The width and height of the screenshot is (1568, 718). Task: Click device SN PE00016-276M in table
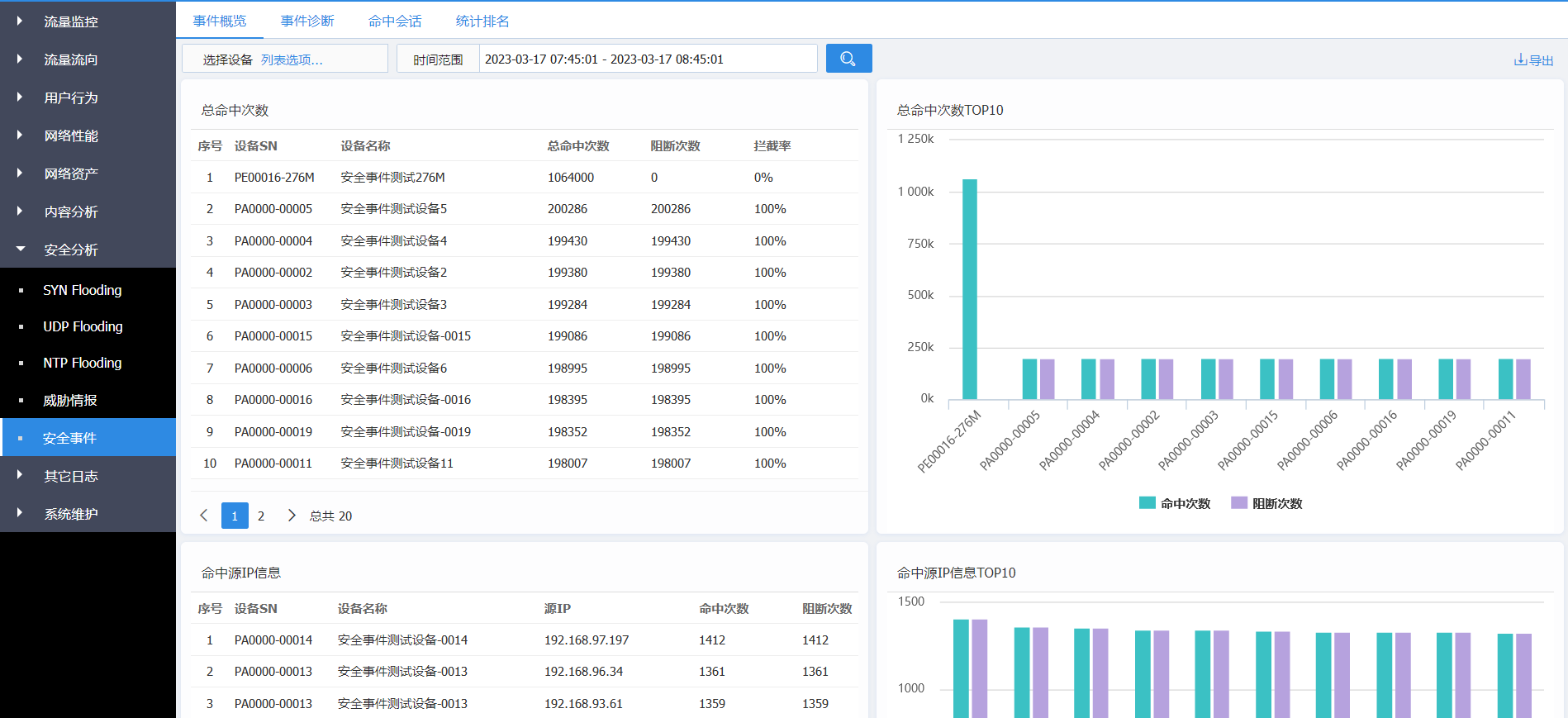coord(274,178)
